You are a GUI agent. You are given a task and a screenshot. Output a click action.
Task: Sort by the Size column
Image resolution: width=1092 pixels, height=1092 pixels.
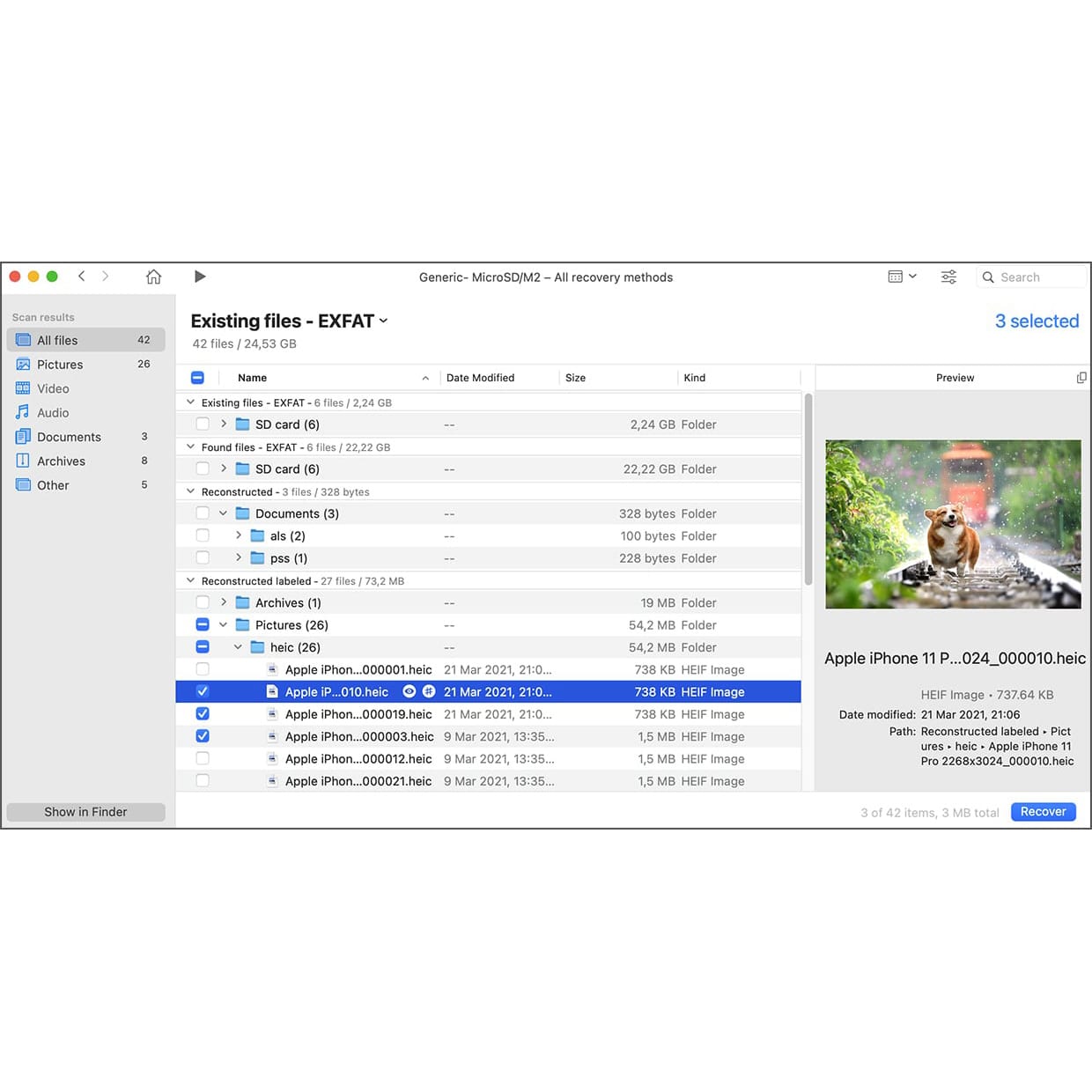point(575,378)
